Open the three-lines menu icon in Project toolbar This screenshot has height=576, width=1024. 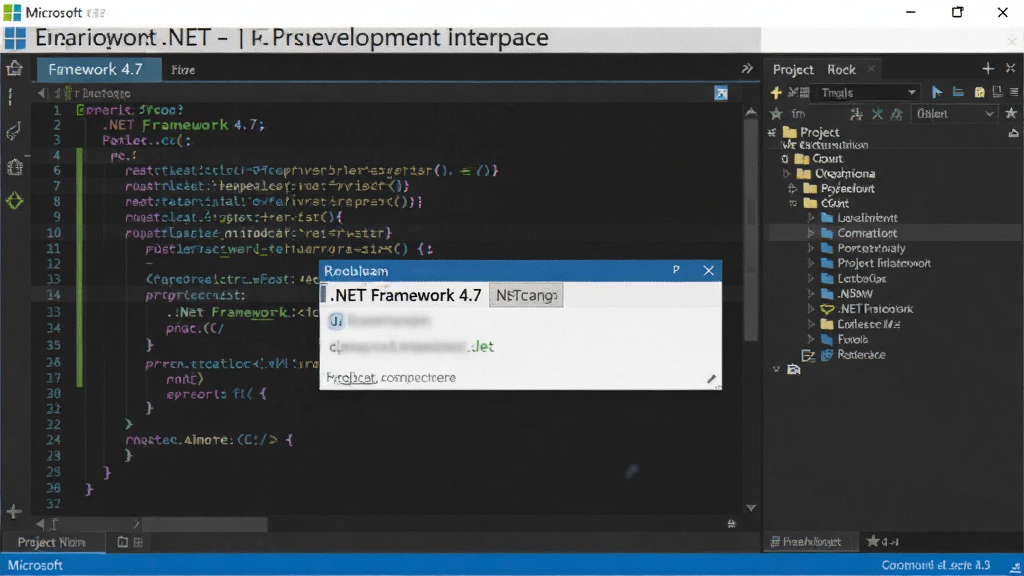point(1014,93)
